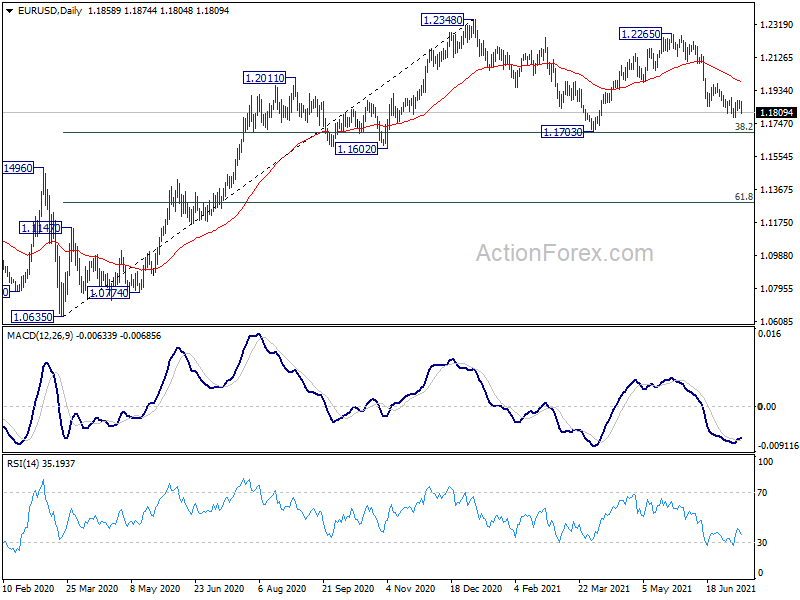Select the 14960 price label

[x=18, y=168]
